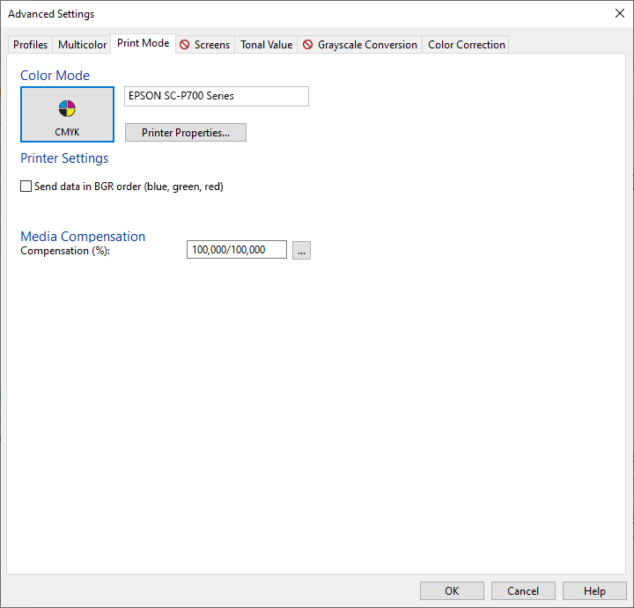Image resolution: width=634 pixels, height=608 pixels.
Task: Click the disabled icon beside Grayscale Conversion
Action: tap(308, 45)
